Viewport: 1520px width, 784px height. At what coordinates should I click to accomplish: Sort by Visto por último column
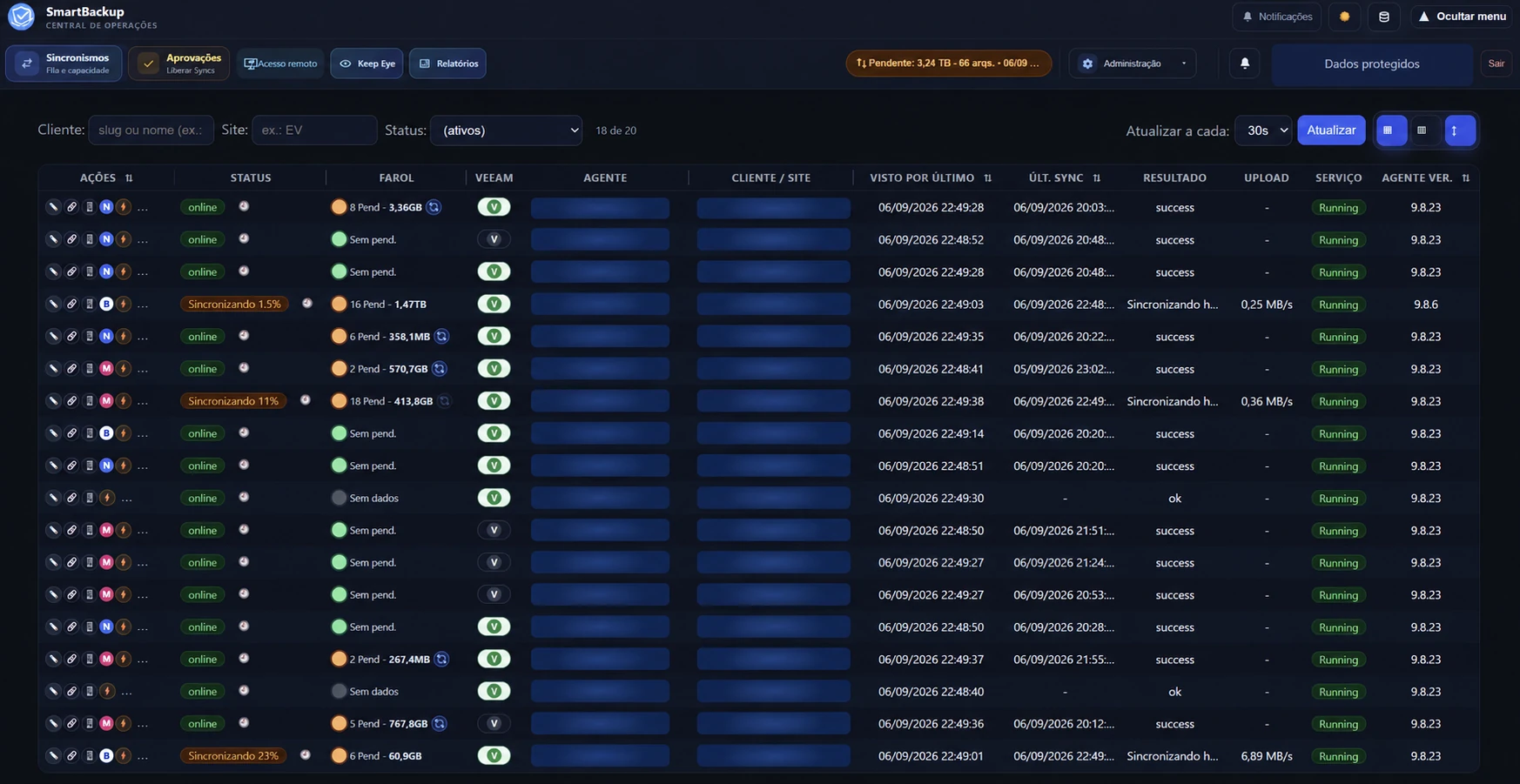tap(987, 178)
